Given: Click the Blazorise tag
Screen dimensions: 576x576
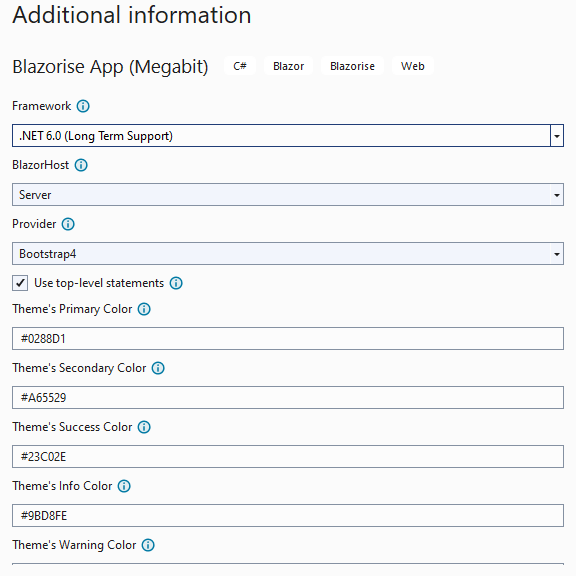Looking at the screenshot, I should (352, 66).
